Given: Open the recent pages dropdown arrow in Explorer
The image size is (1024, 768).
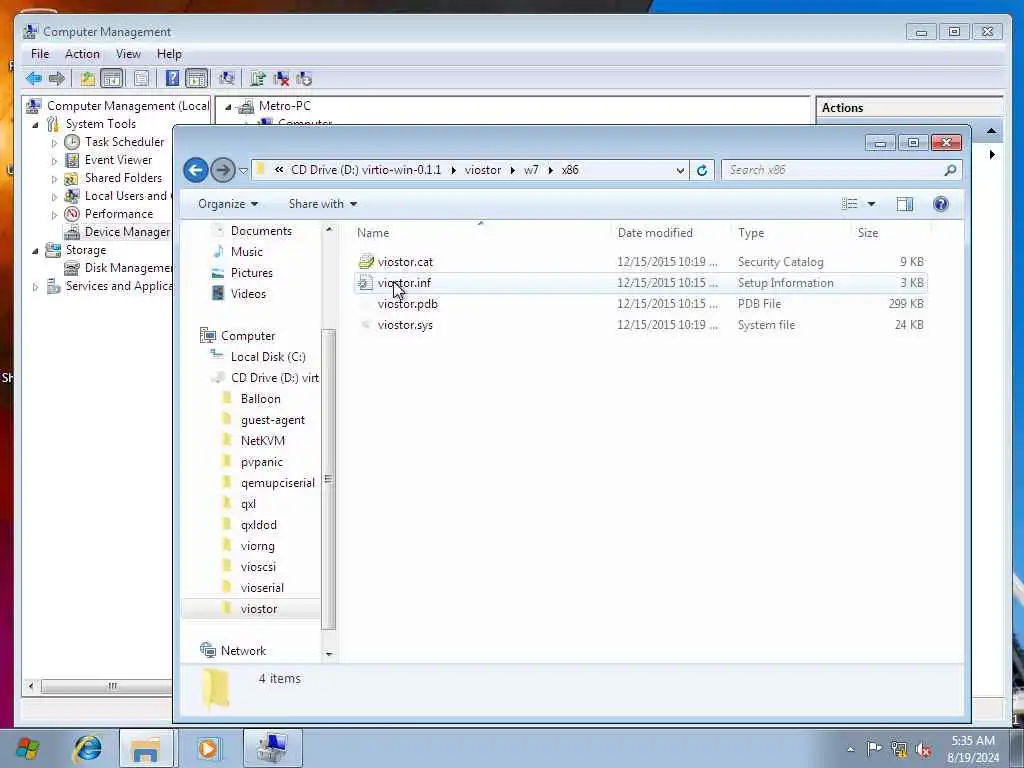Looking at the screenshot, I should pos(243,171).
